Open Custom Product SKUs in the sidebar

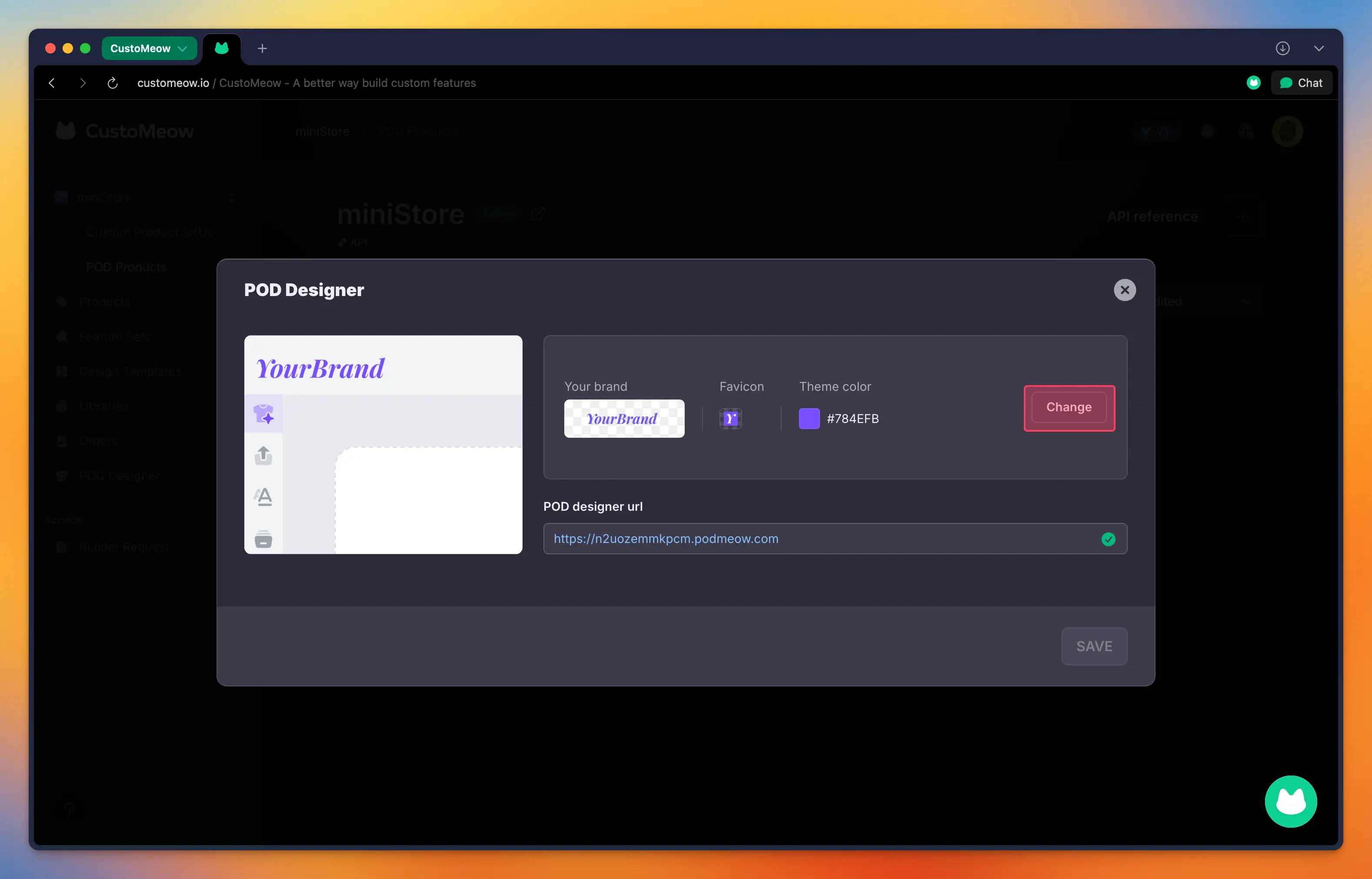(x=150, y=232)
